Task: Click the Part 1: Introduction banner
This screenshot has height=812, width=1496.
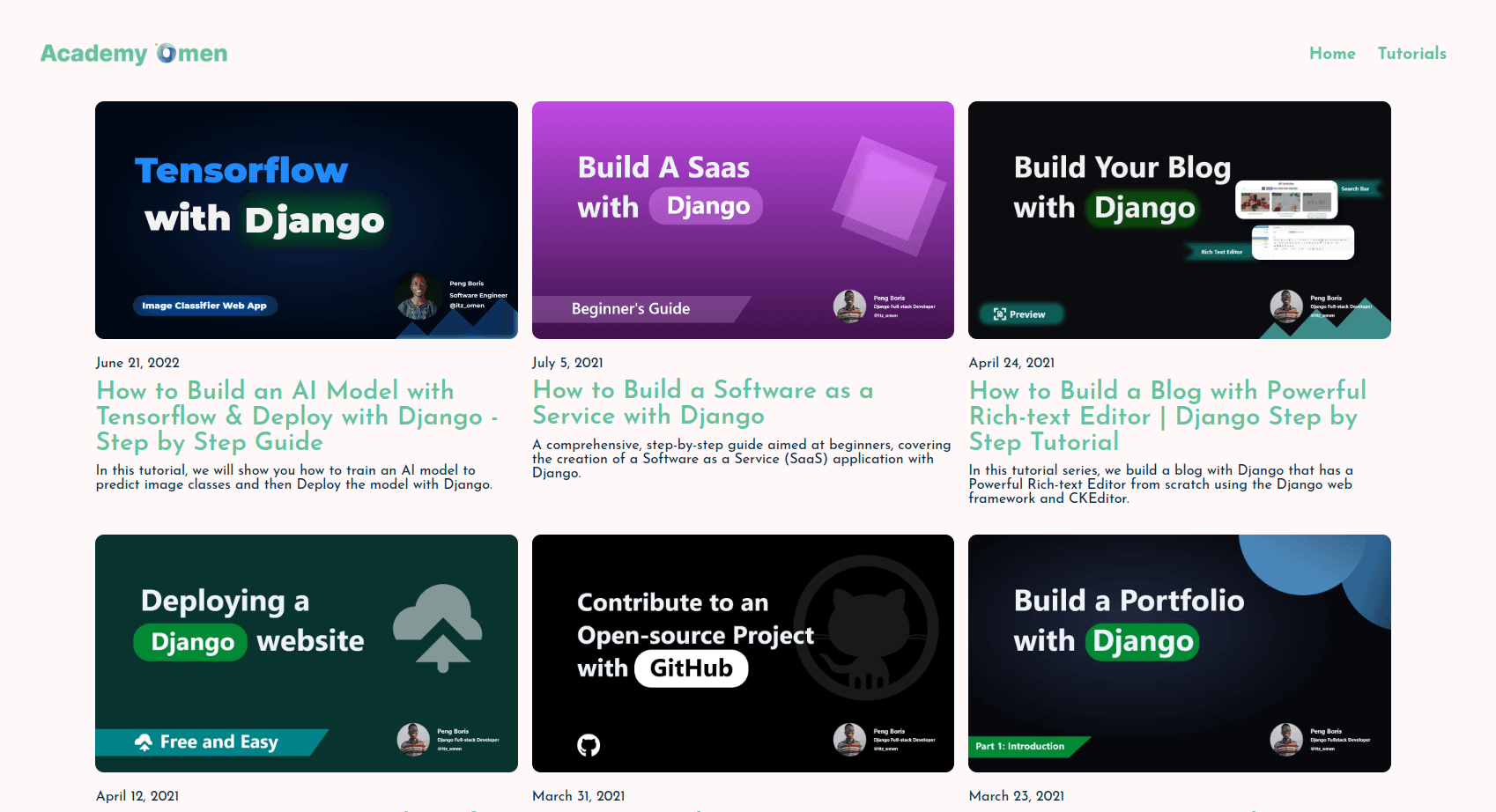Action: click(x=1029, y=747)
